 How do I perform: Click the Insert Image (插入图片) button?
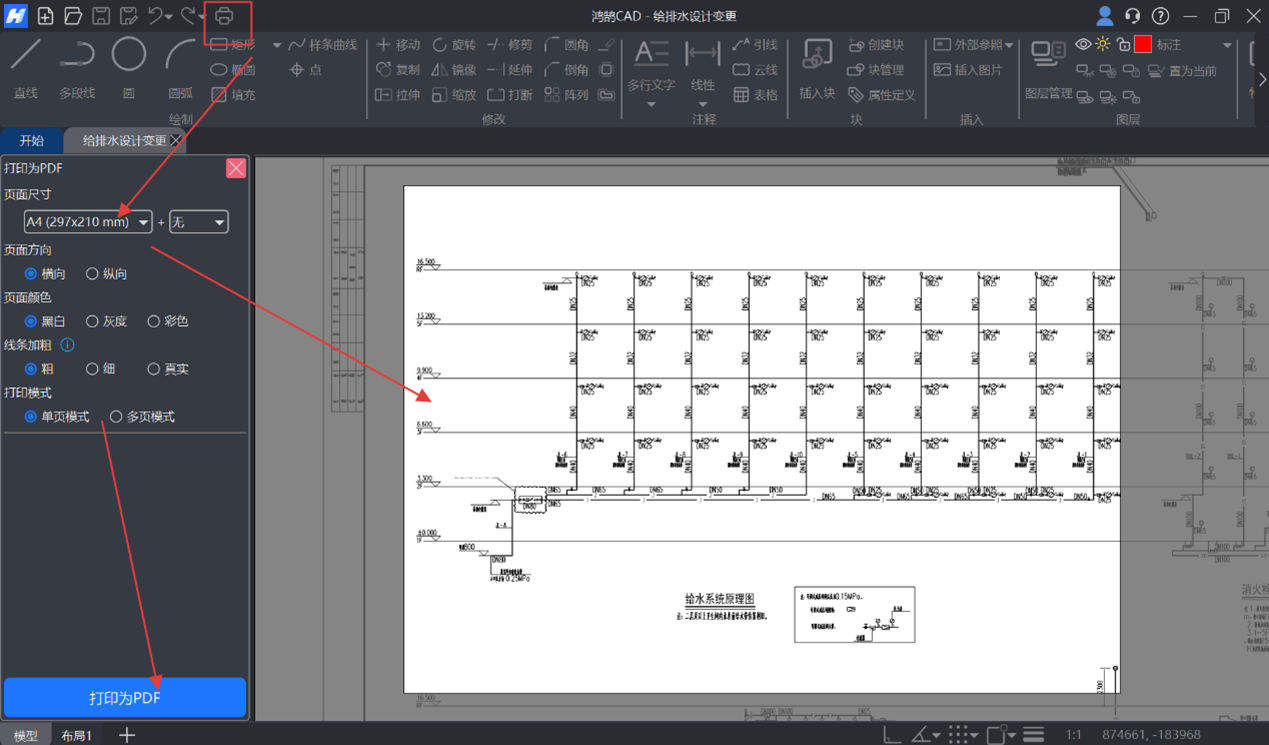(968, 70)
